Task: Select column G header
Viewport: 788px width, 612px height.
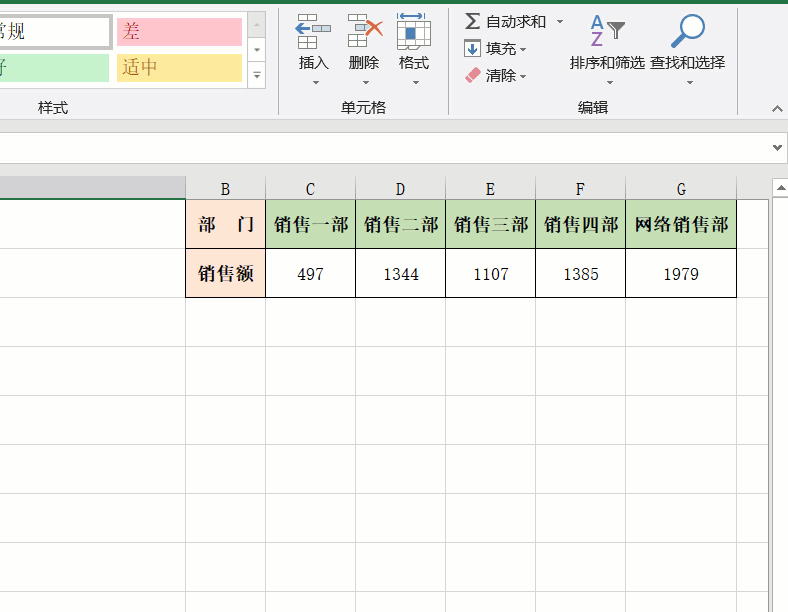Action: pos(681,189)
